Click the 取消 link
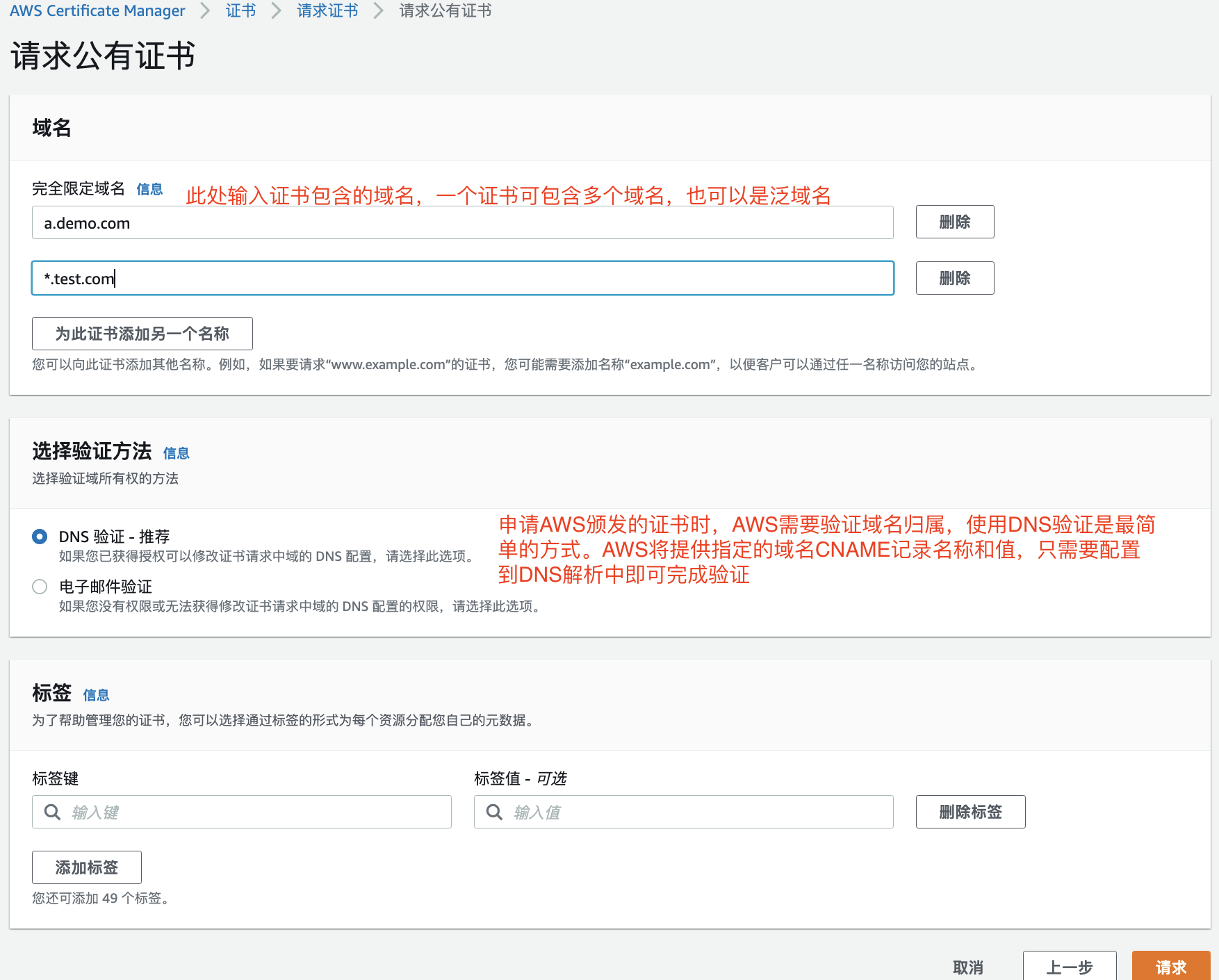The height and width of the screenshot is (980, 1219). 967,967
